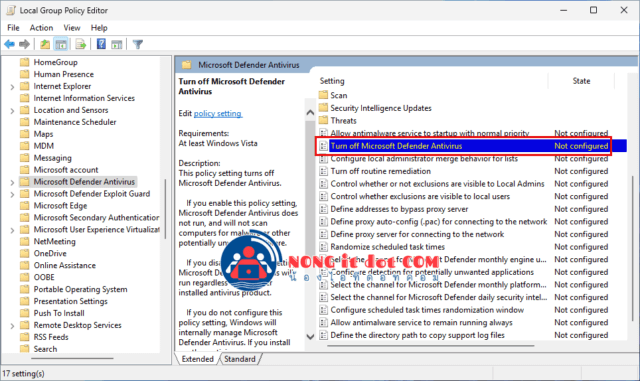
Task: Open the Help toolbar icon
Action: click(101, 44)
